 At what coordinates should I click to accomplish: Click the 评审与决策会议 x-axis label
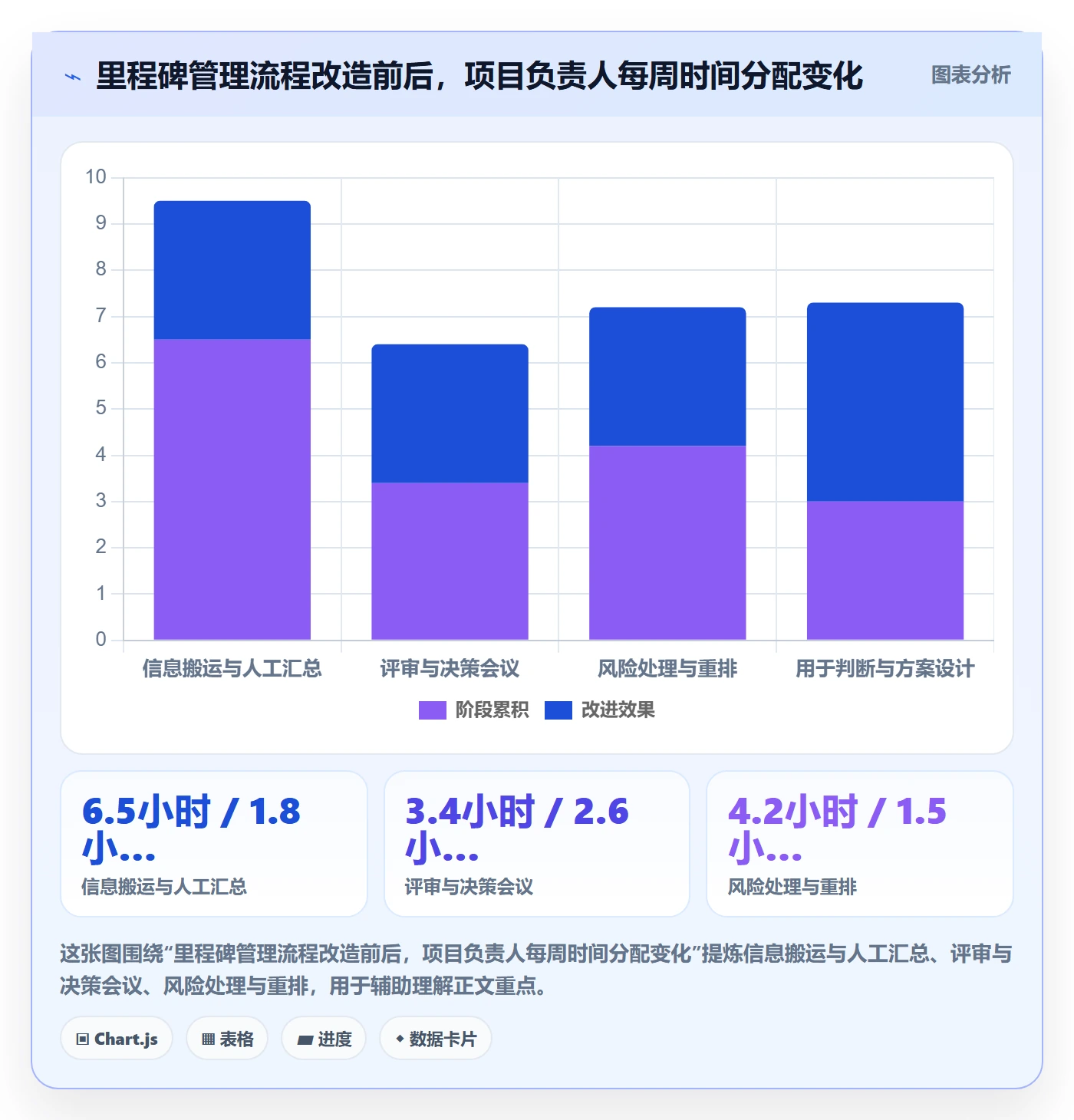(450, 669)
